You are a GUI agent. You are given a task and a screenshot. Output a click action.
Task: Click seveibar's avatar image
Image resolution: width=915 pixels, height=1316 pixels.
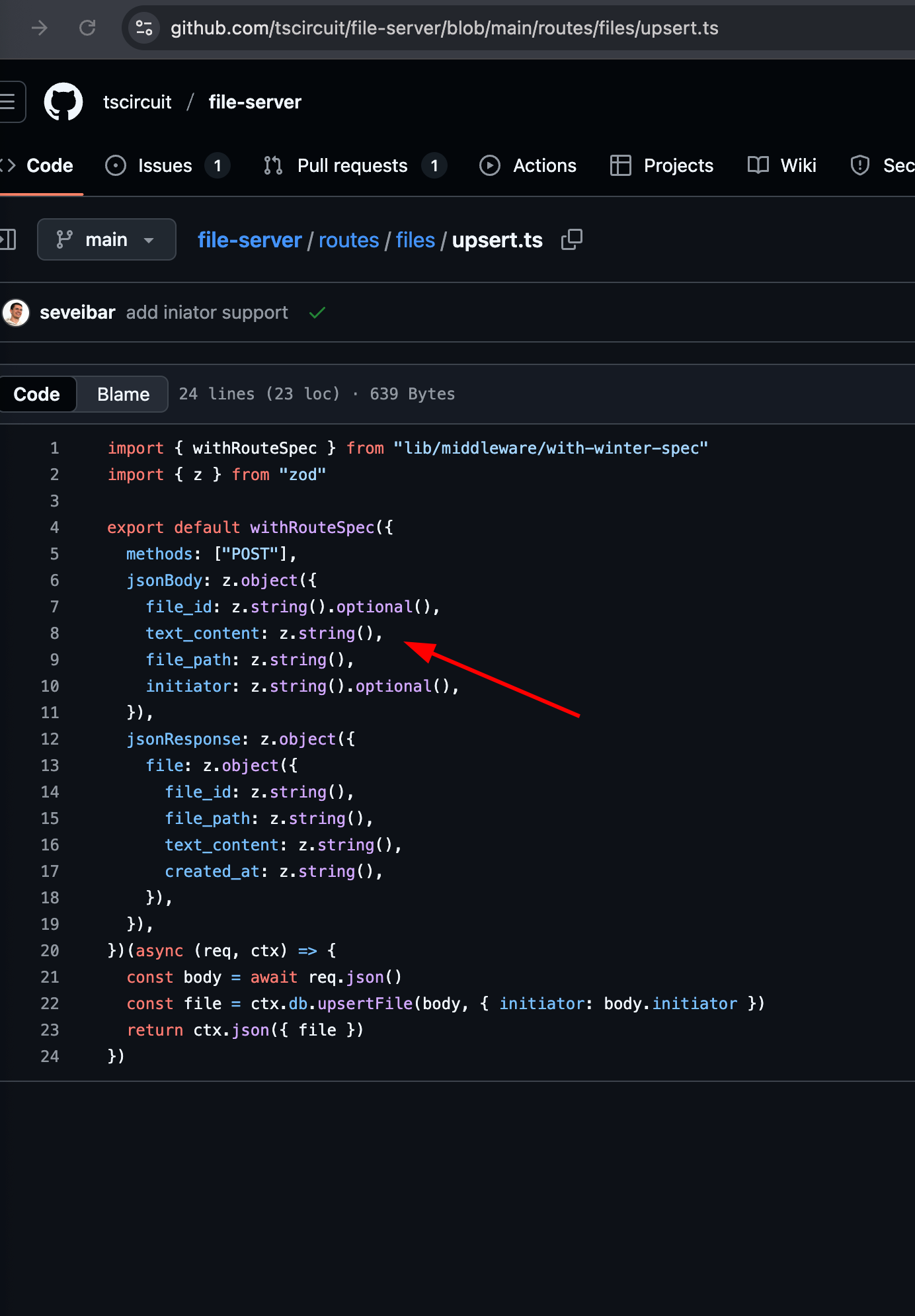click(x=16, y=313)
